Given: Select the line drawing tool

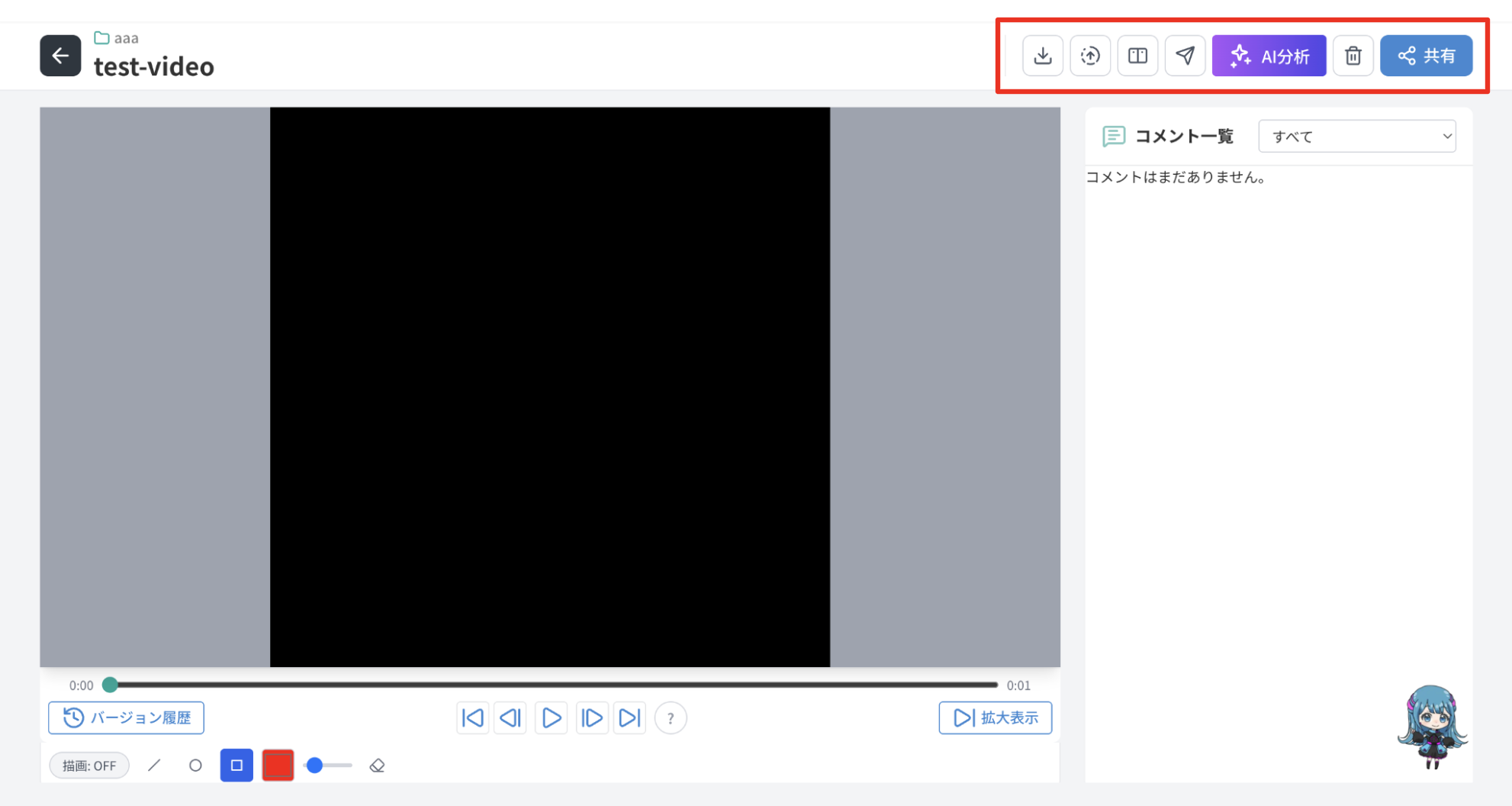Looking at the screenshot, I should tap(154, 765).
